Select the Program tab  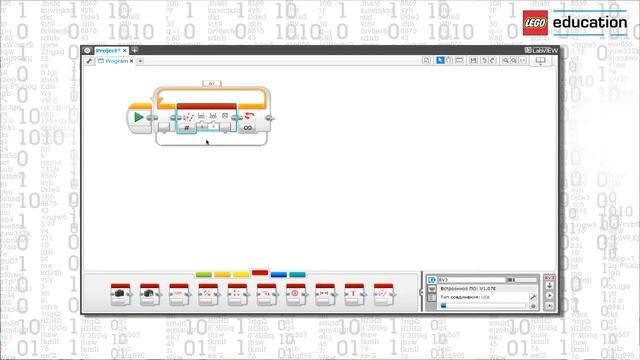click(113, 61)
